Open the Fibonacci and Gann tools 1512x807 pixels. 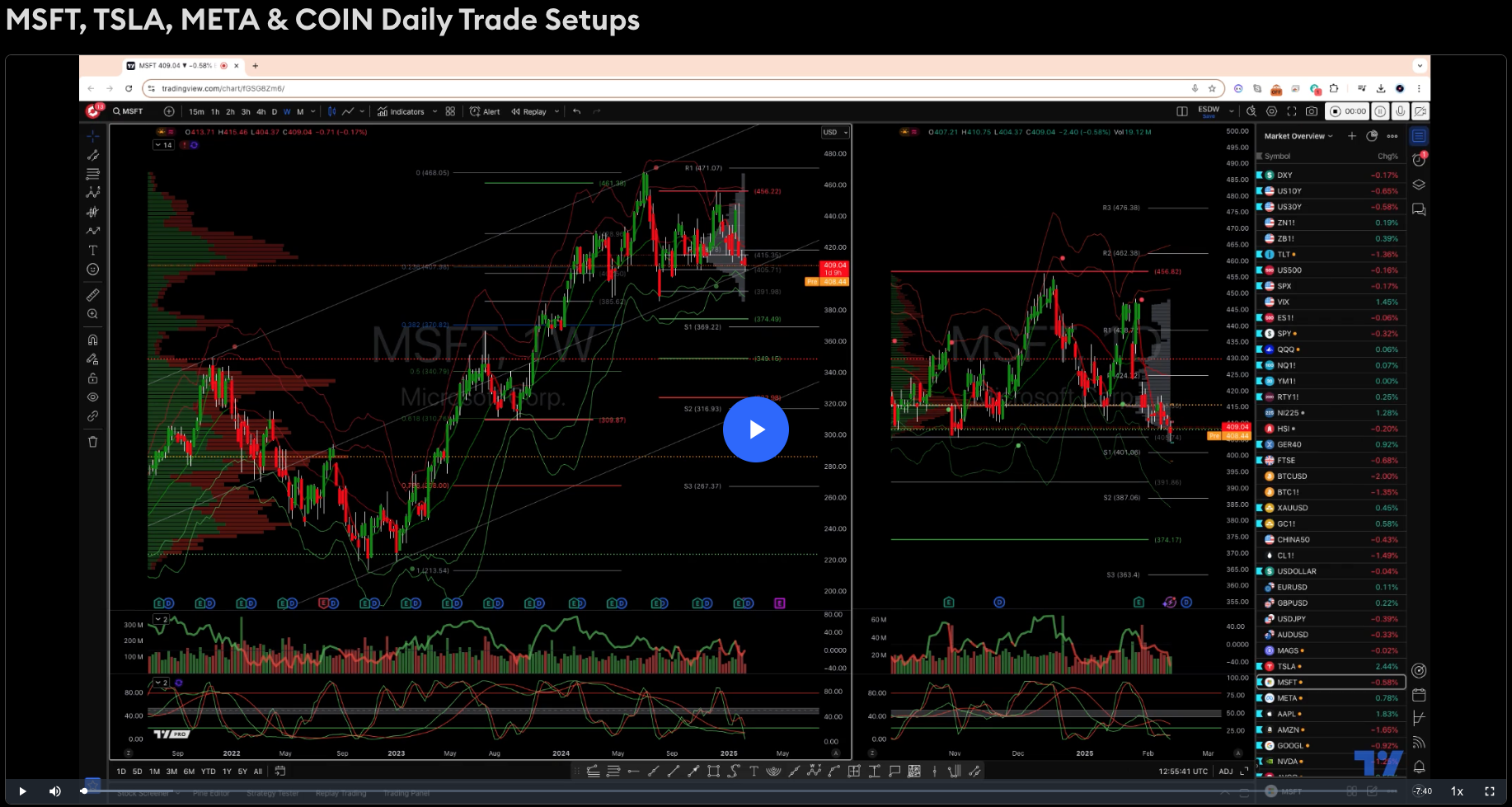[92, 174]
